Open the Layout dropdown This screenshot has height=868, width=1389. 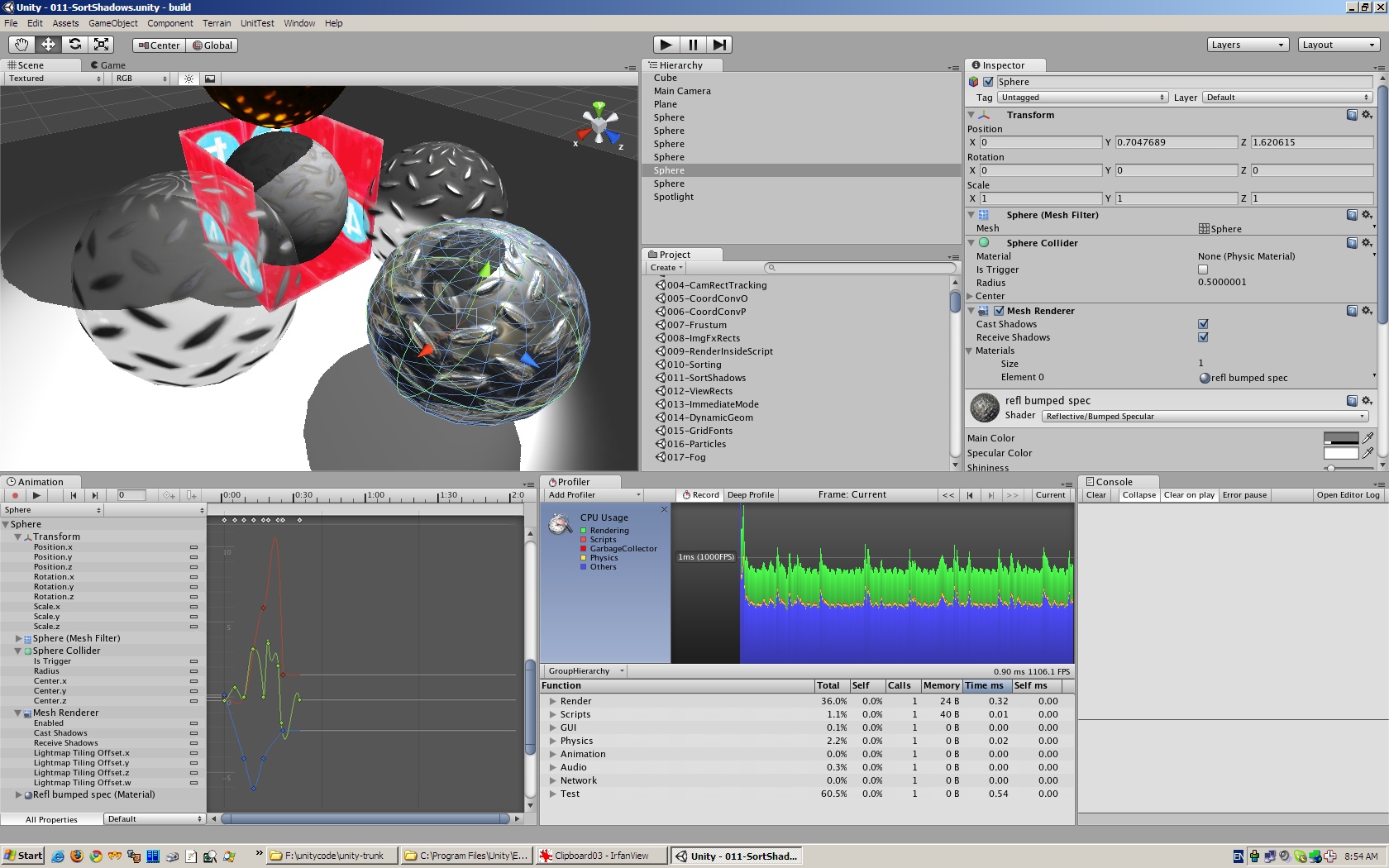[1338, 45]
